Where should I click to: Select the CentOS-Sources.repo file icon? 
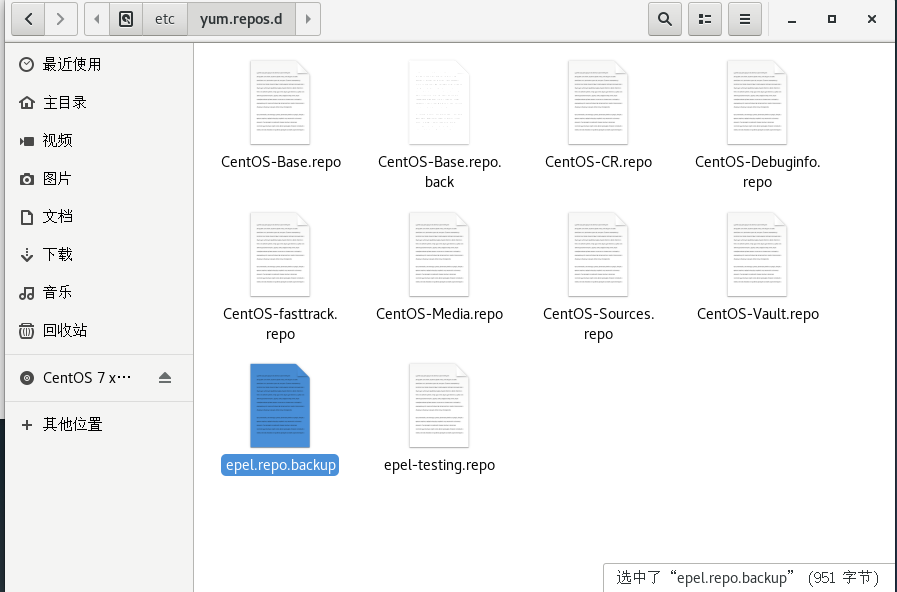click(x=598, y=255)
